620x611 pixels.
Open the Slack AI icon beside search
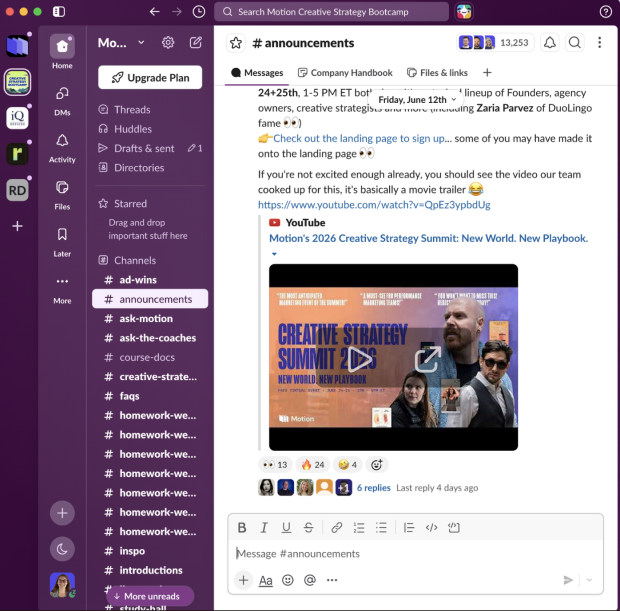(x=464, y=12)
